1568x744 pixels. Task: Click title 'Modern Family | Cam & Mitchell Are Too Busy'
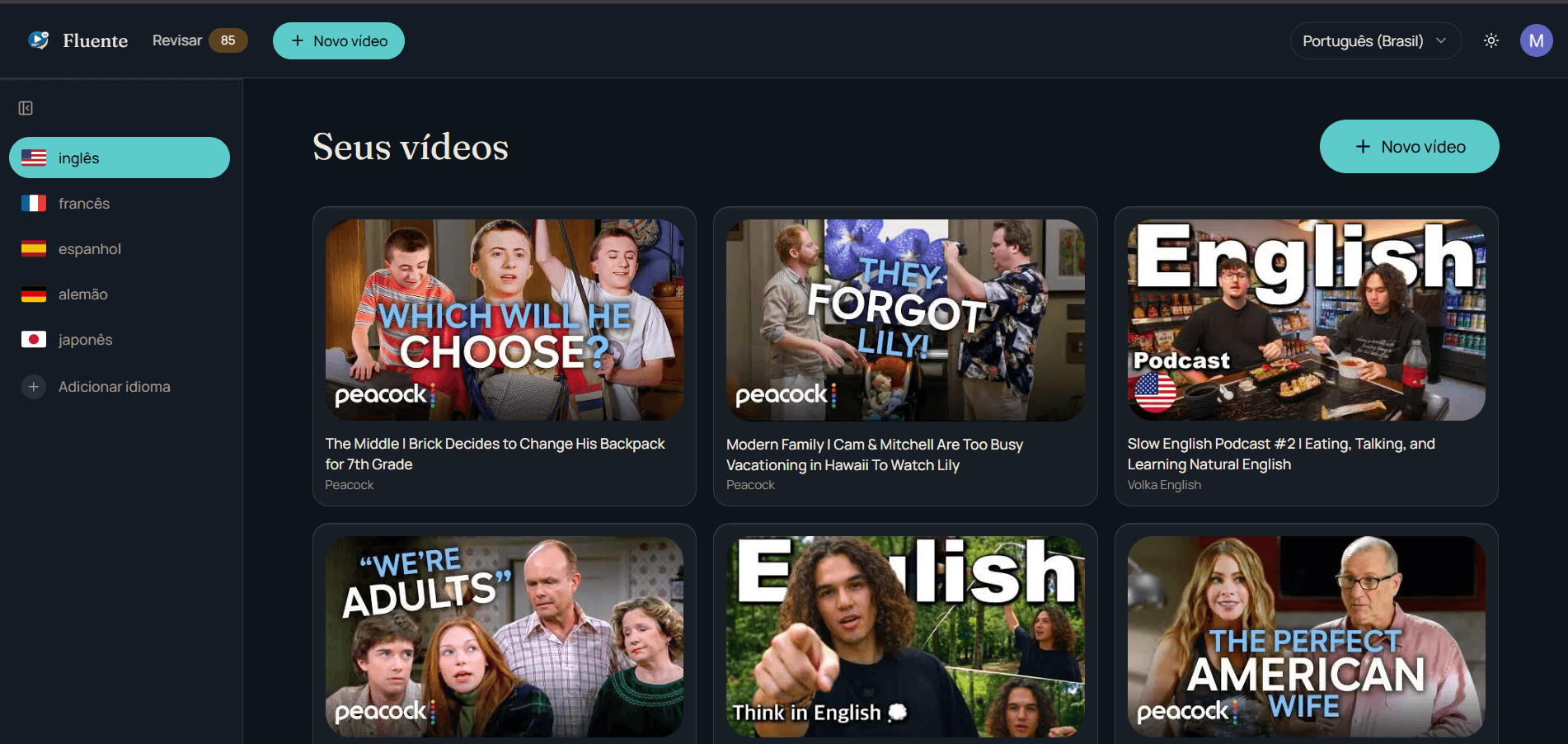(875, 454)
